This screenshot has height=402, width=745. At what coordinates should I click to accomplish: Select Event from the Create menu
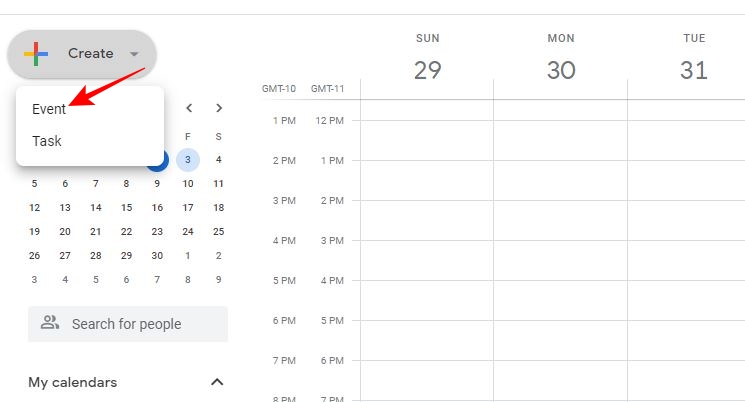(x=49, y=109)
